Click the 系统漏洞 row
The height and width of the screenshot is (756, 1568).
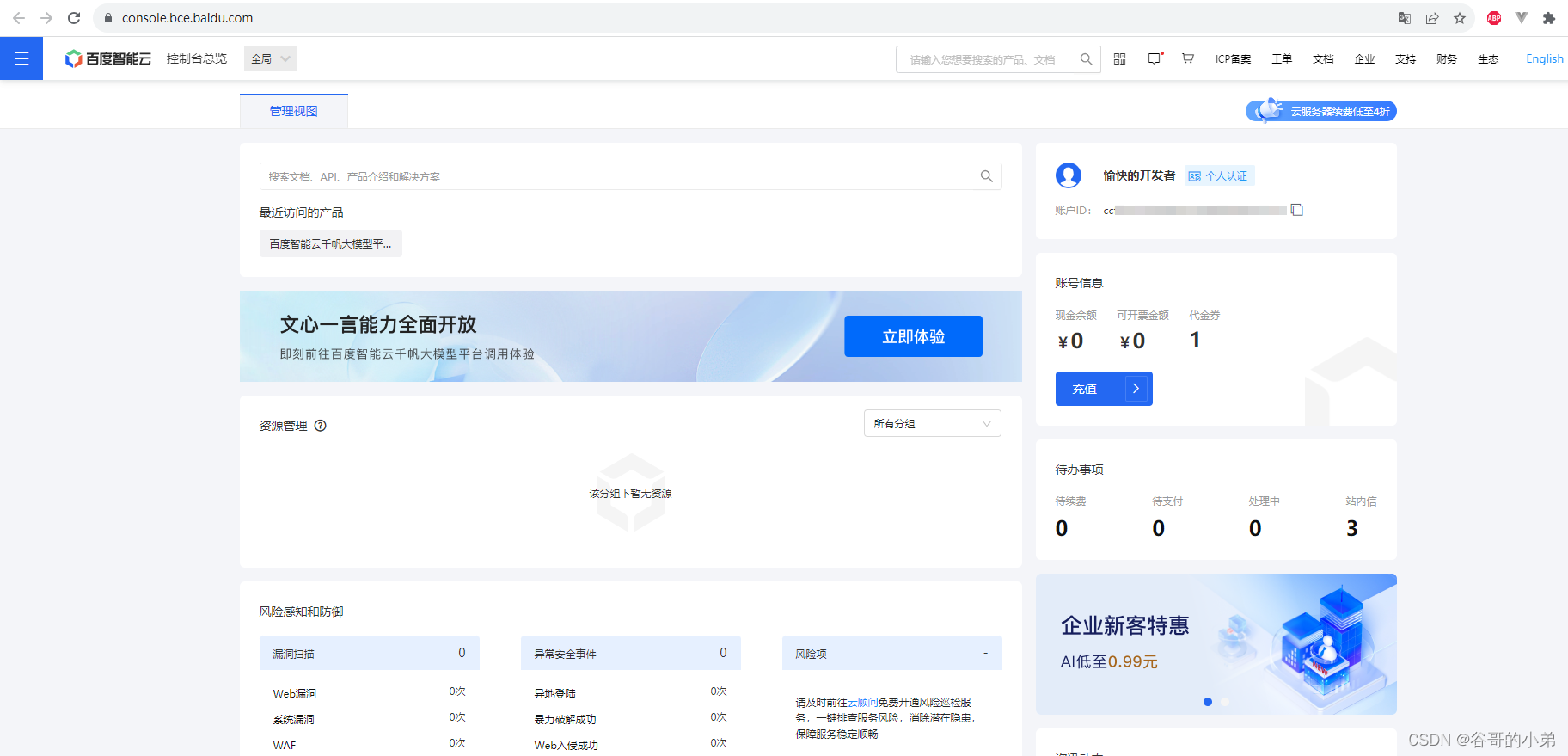(370, 719)
